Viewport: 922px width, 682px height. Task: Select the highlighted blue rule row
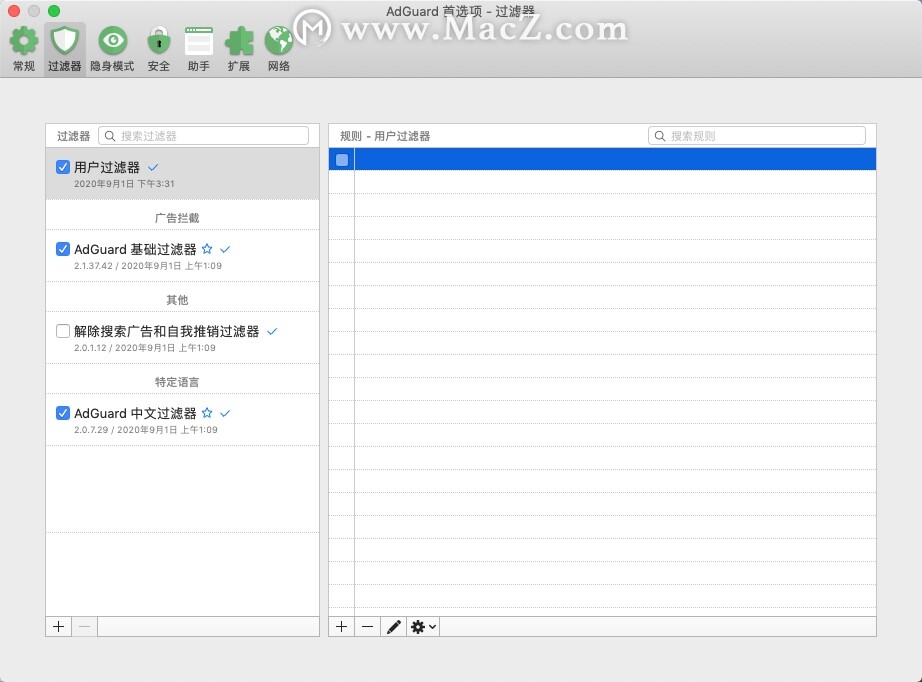click(602, 159)
